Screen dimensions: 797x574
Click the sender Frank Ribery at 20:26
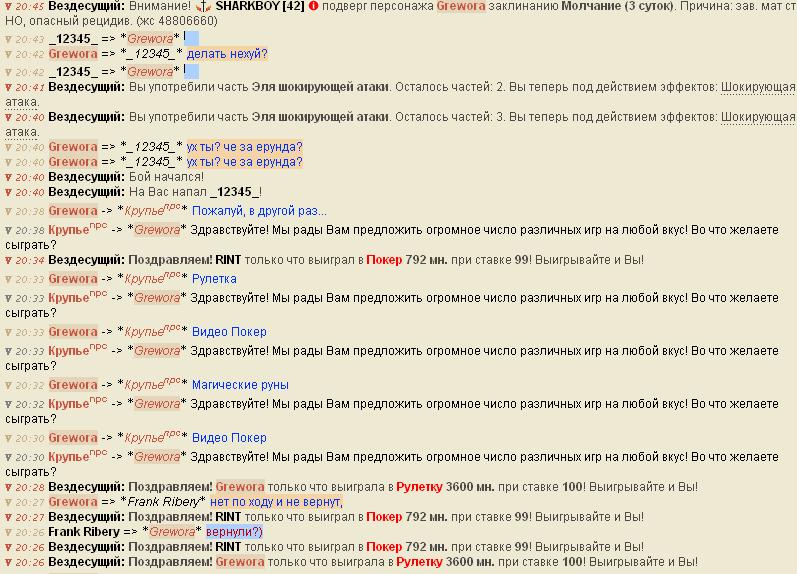click(x=84, y=532)
